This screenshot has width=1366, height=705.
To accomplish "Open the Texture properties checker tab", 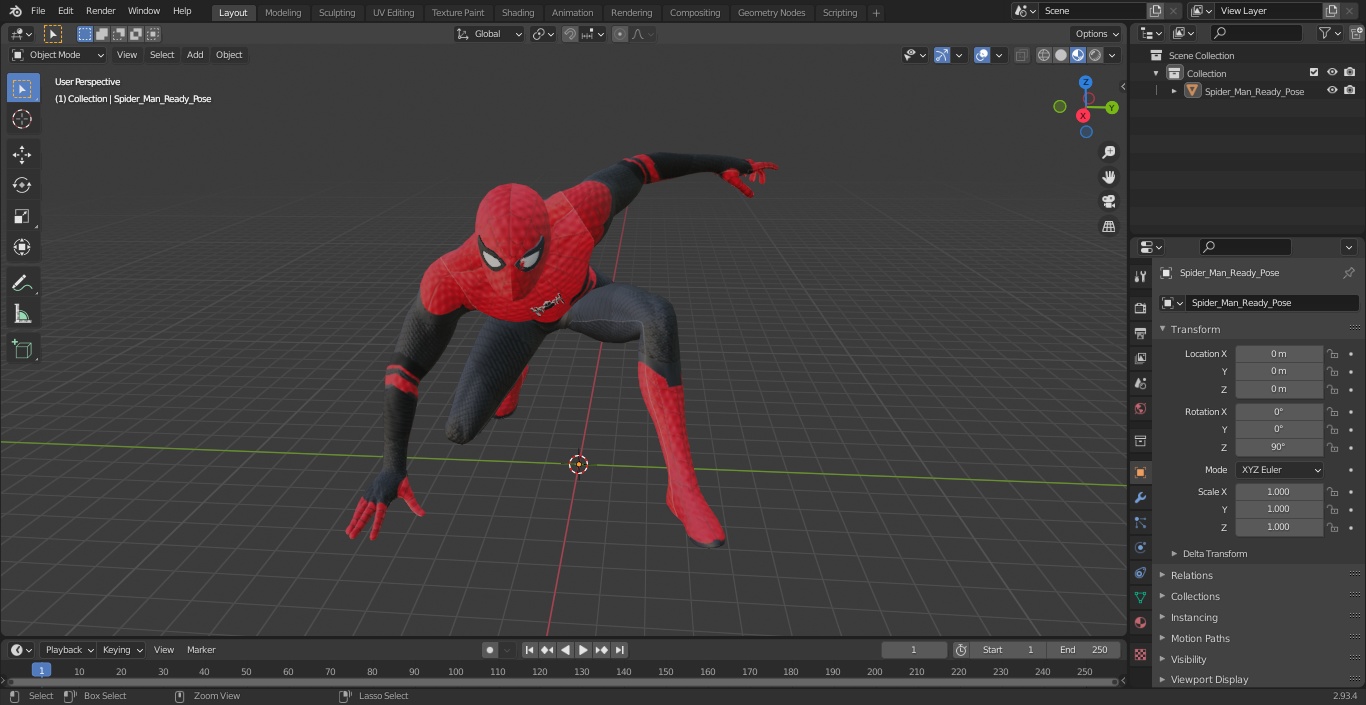I will [x=1140, y=654].
